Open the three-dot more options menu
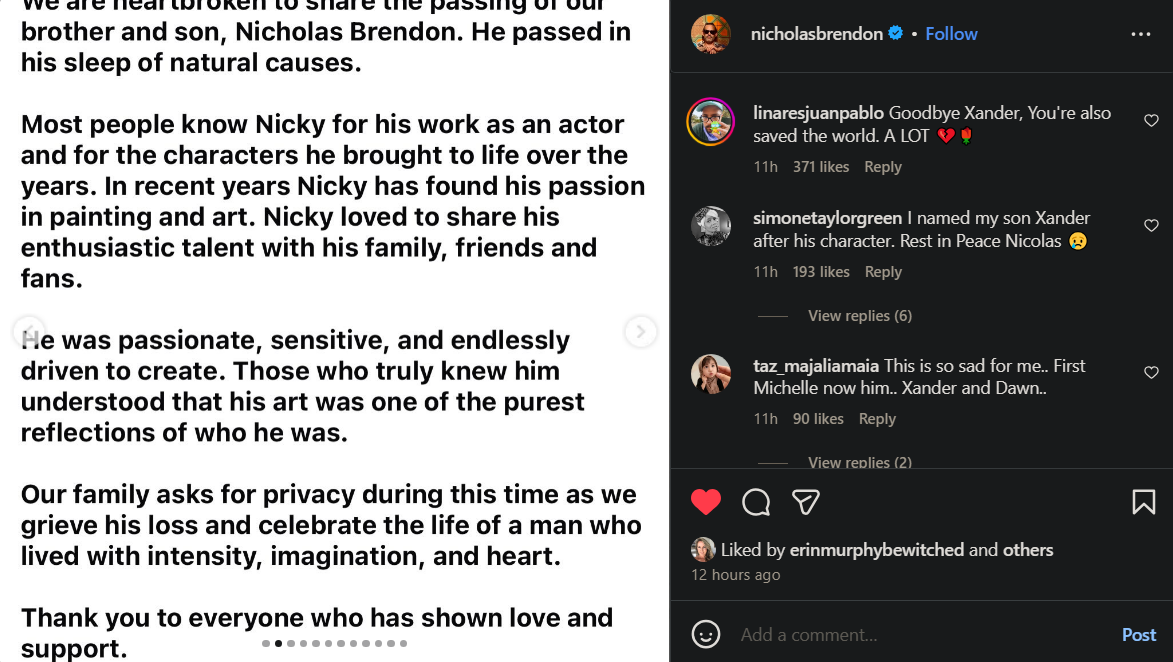Screen dimensions: 1173x662 [x=1140, y=34]
